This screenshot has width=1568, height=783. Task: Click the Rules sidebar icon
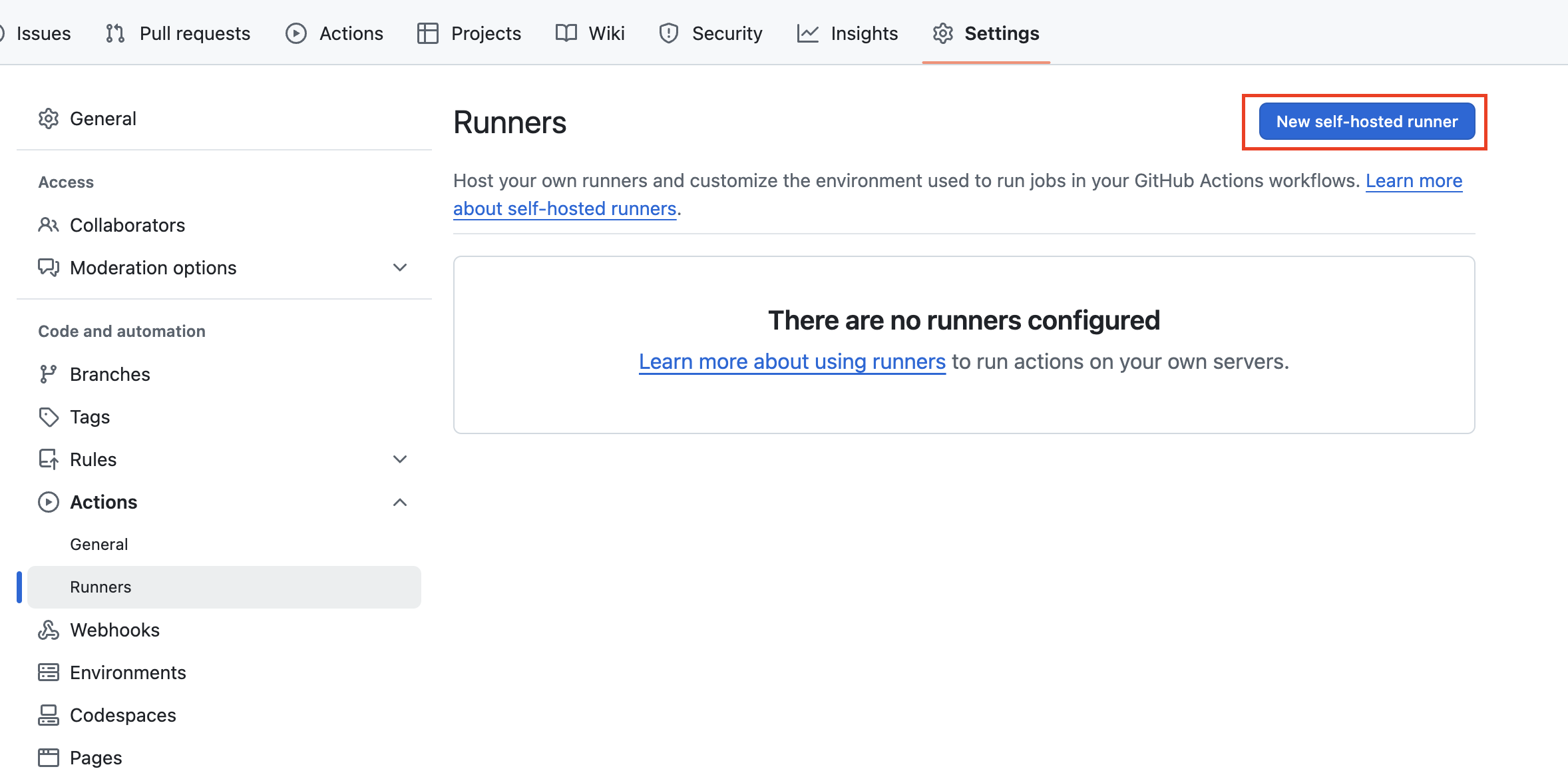pyautogui.click(x=48, y=459)
